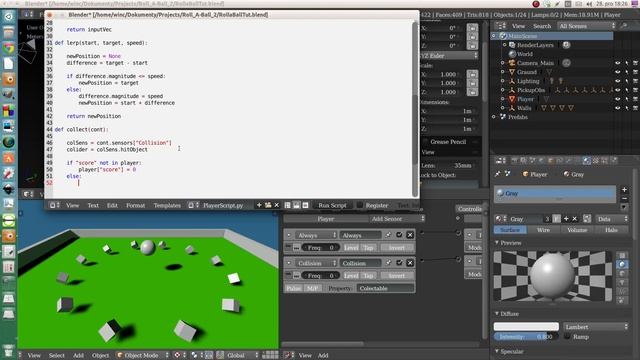Toggle material nodes icon beside Data dropdown

pos(587,219)
